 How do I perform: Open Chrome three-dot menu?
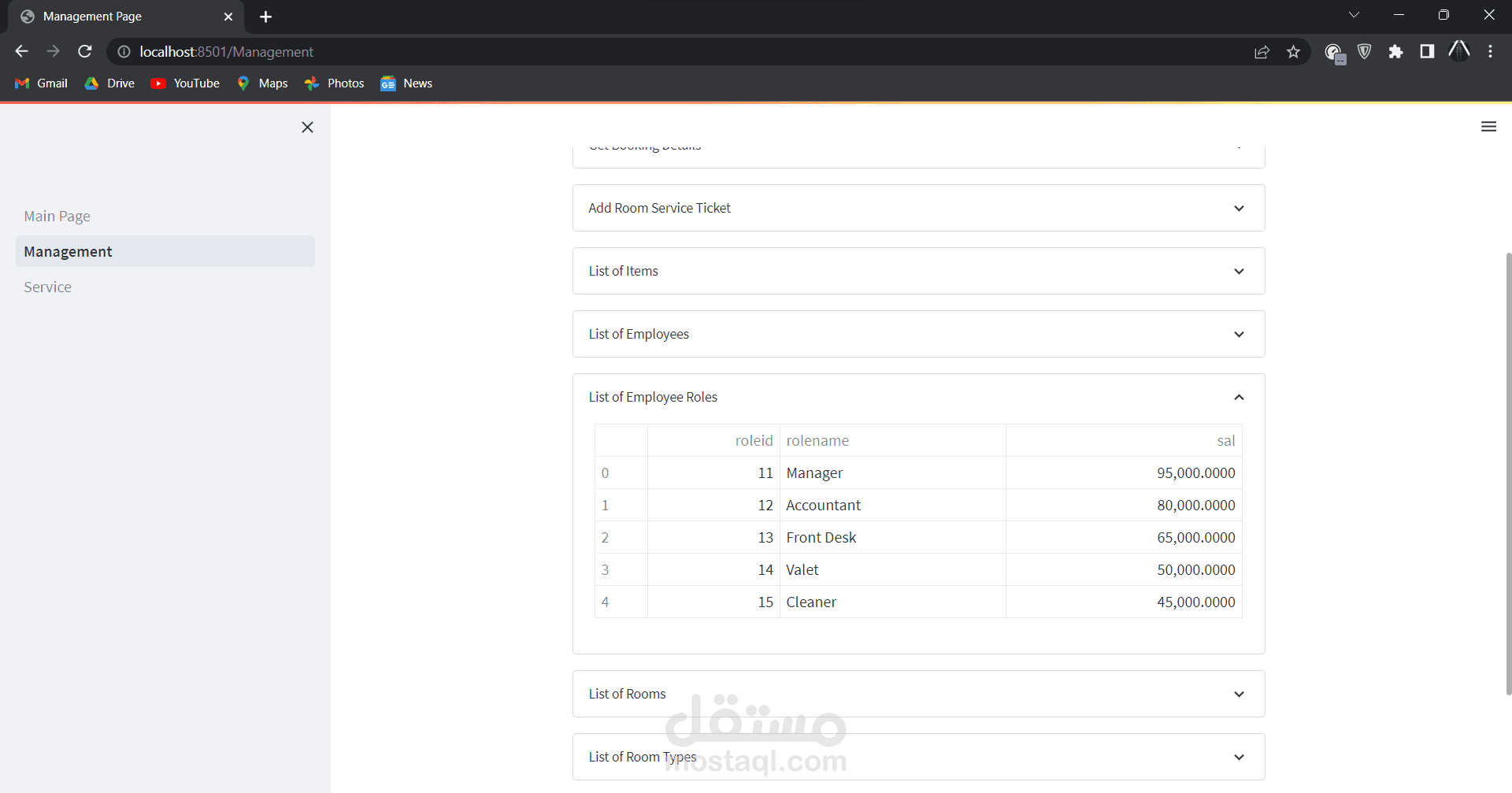tap(1490, 52)
